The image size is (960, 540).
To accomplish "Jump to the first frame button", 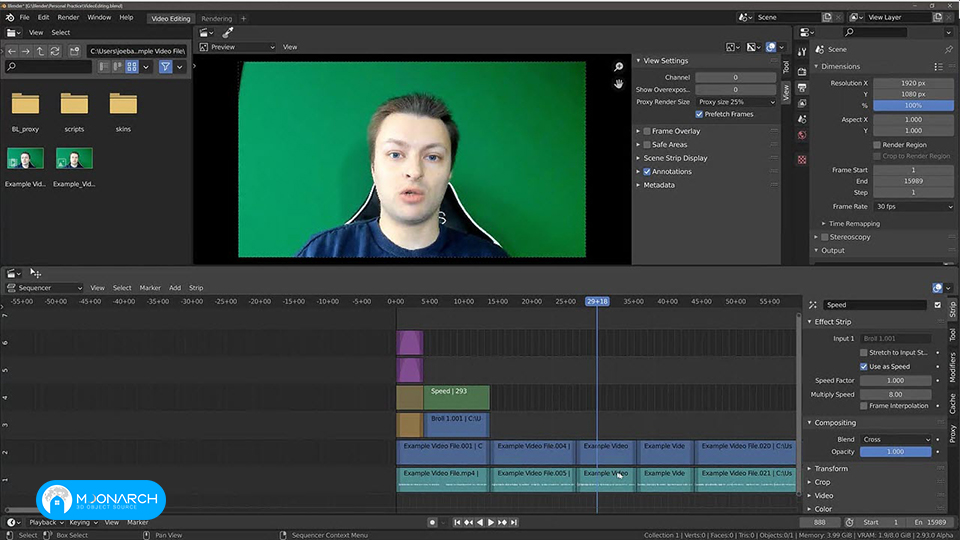I will 457,522.
